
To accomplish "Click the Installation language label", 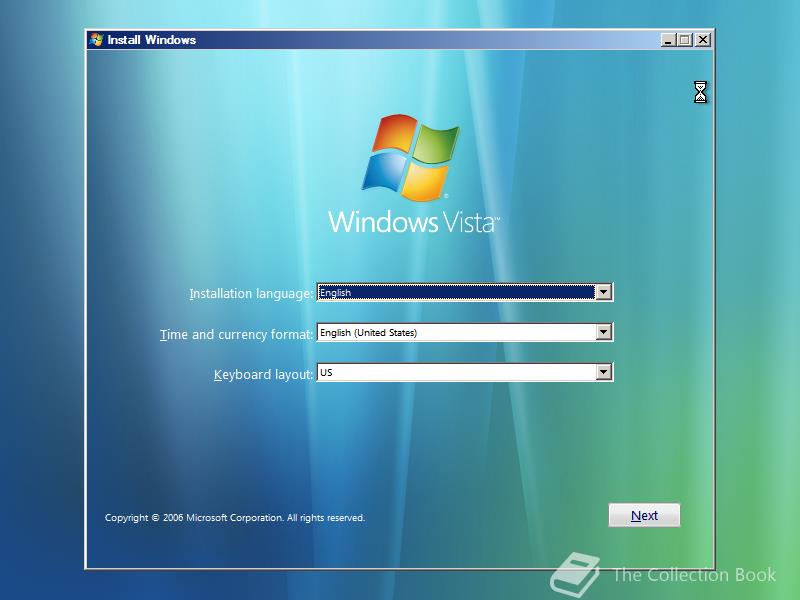I will coord(251,293).
